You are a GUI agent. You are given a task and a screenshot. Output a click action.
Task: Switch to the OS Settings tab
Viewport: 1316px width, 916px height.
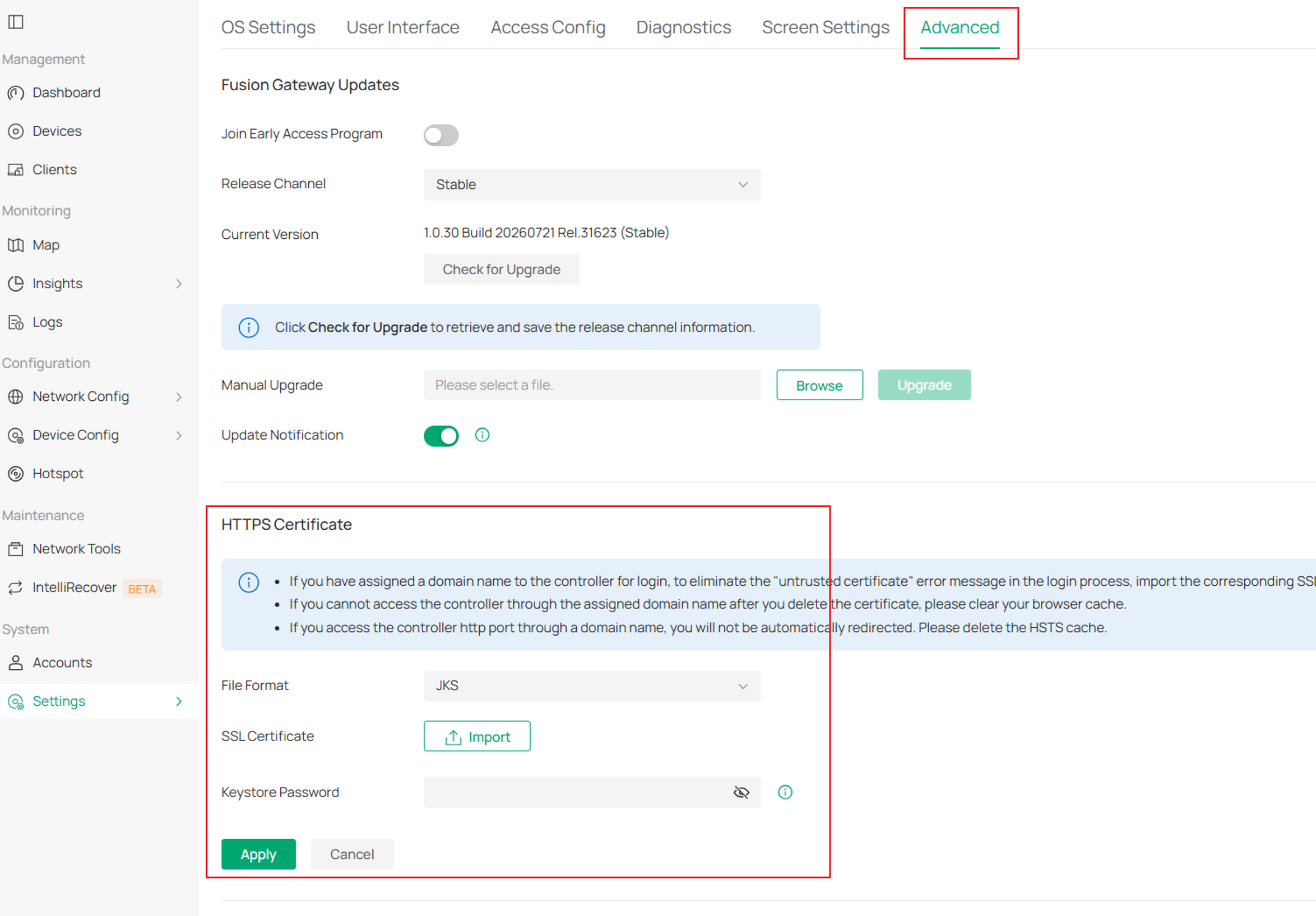click(268, 27)
